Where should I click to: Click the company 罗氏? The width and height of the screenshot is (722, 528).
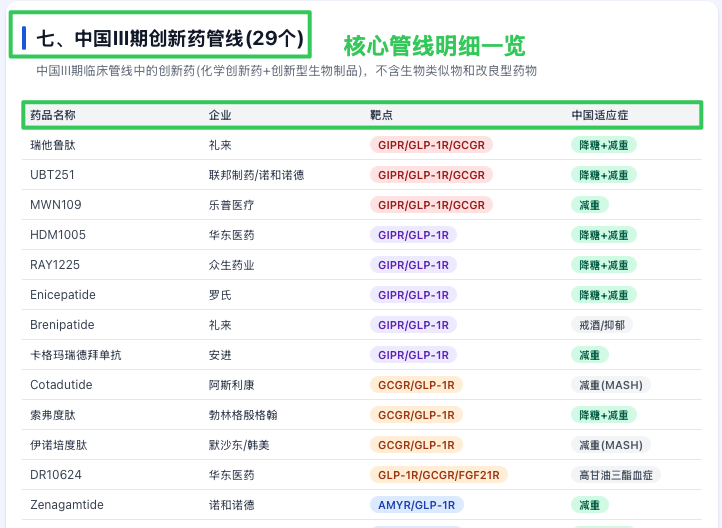[x=220, y=295]
